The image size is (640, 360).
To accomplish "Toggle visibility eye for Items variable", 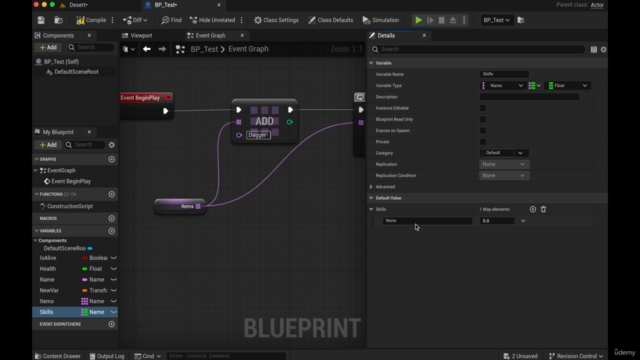I will (113, 301).
